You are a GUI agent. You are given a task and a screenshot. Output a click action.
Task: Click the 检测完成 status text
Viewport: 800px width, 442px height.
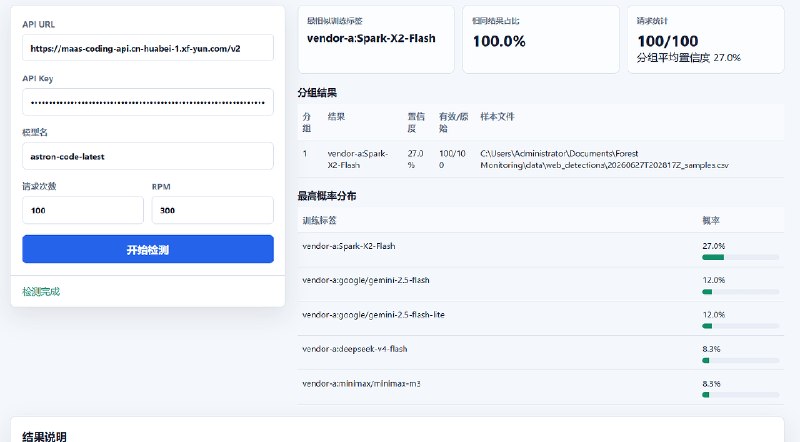pyautogui.click(x=41, y=291)
